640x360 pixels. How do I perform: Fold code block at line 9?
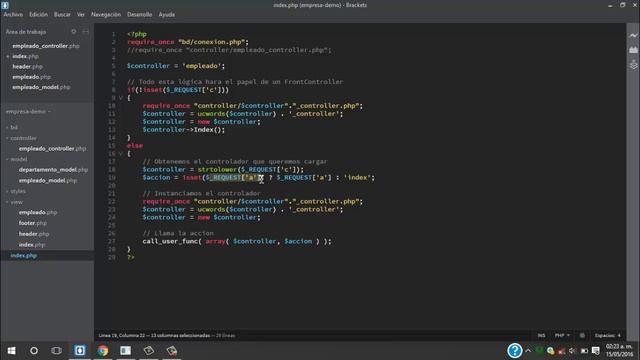tap(120, 98)
